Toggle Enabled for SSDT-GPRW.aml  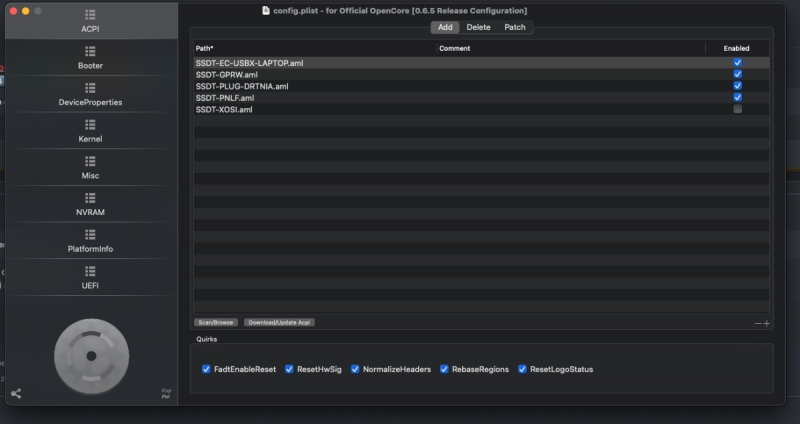(738, 74)
